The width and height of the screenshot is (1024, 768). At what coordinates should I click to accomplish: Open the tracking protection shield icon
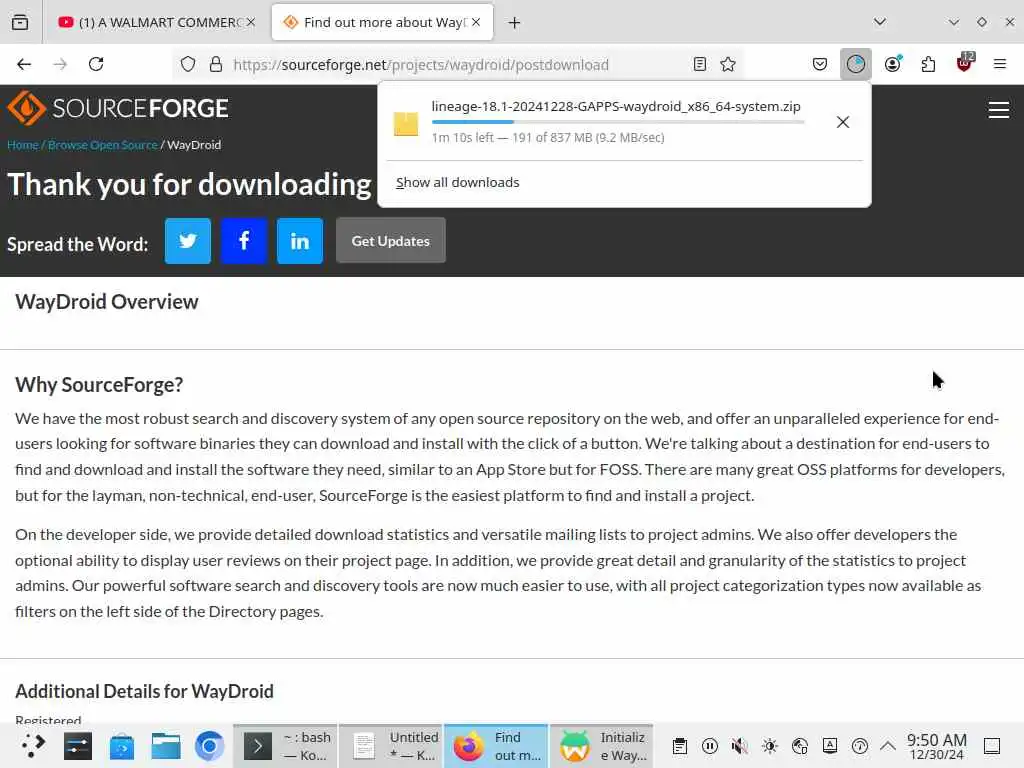[x=188, y=64]
